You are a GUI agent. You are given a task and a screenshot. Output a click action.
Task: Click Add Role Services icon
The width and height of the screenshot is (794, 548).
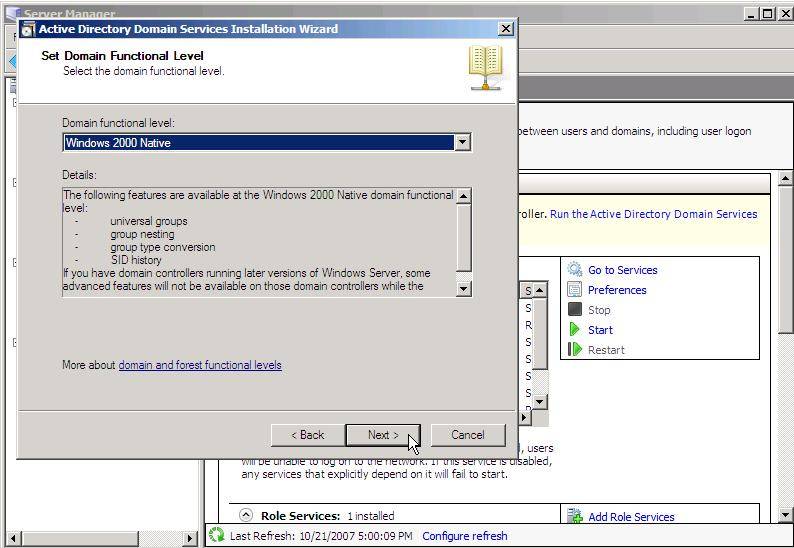[x=575, y=516]
